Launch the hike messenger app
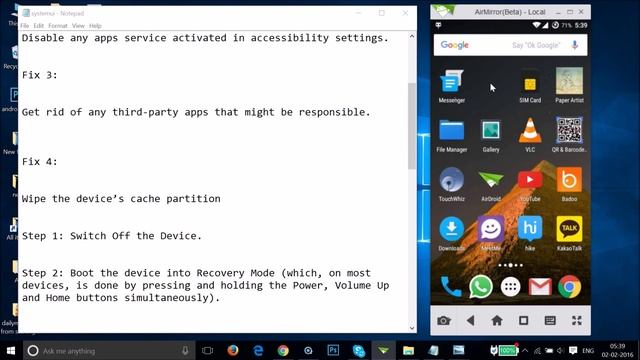The height and width of the screenshot is (360, 640). tap(530, 234)
